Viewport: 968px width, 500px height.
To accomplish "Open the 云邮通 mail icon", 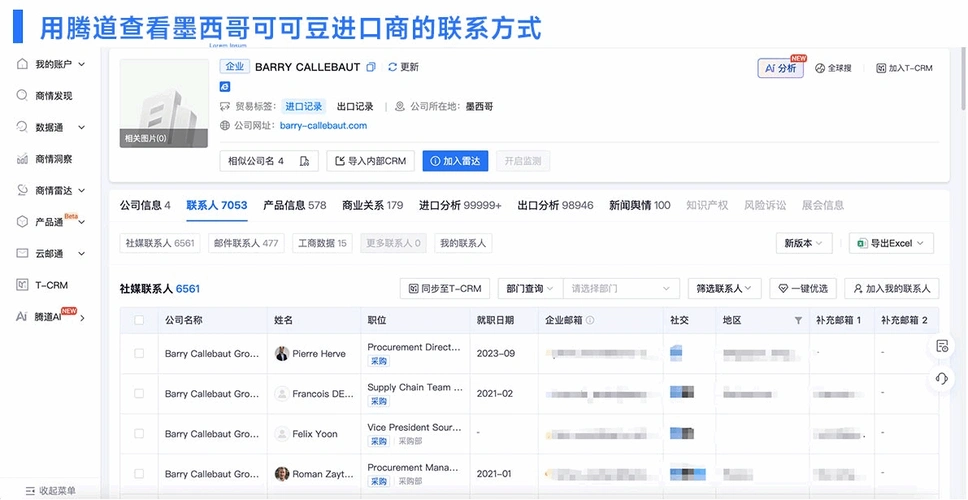I will click(x=22, y=253).
